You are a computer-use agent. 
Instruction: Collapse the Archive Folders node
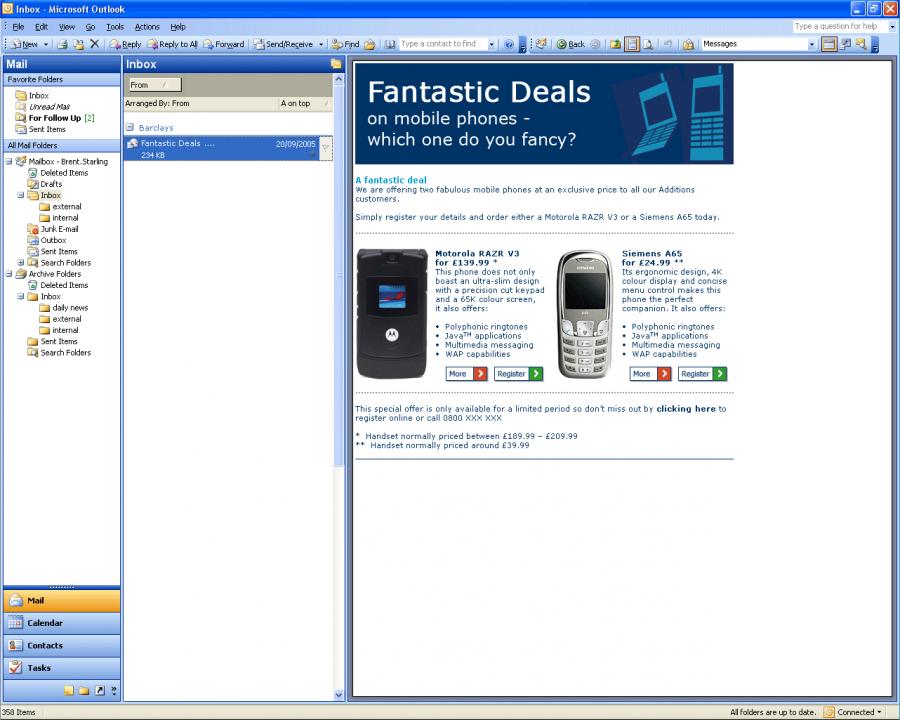pos(9,274)
